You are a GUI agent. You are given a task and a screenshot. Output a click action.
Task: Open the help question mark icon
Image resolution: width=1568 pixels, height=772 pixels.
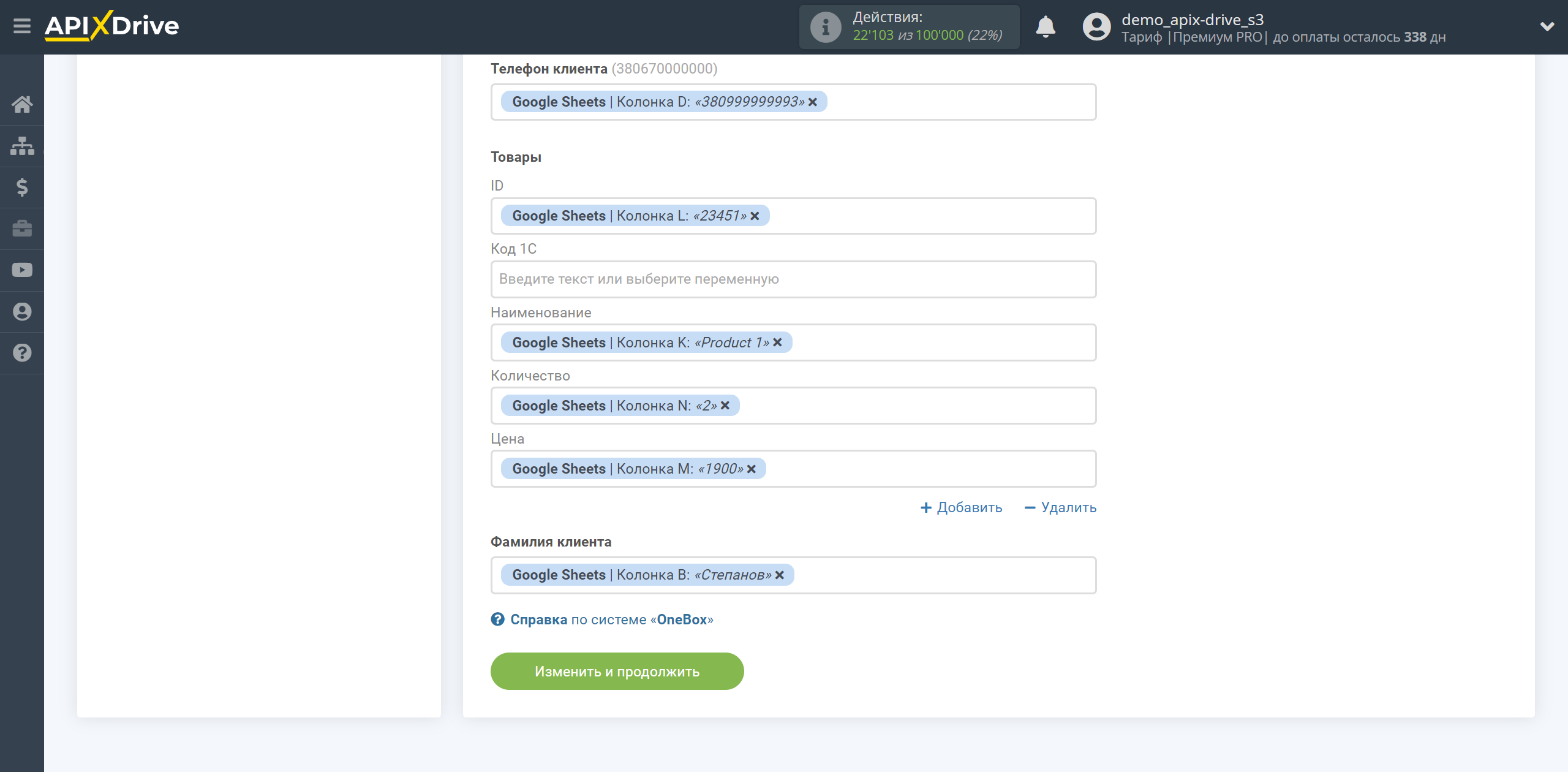[22, 353]
